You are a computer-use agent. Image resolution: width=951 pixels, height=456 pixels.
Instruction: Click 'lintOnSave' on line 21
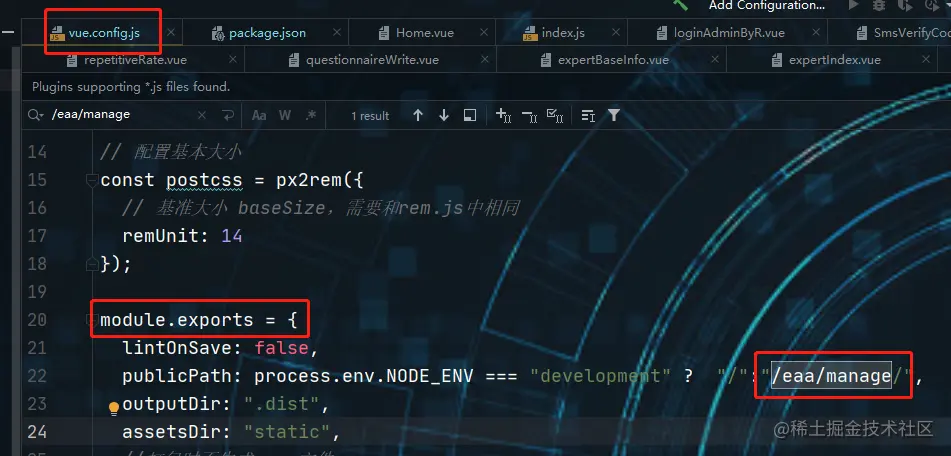(x=177, y=348)
